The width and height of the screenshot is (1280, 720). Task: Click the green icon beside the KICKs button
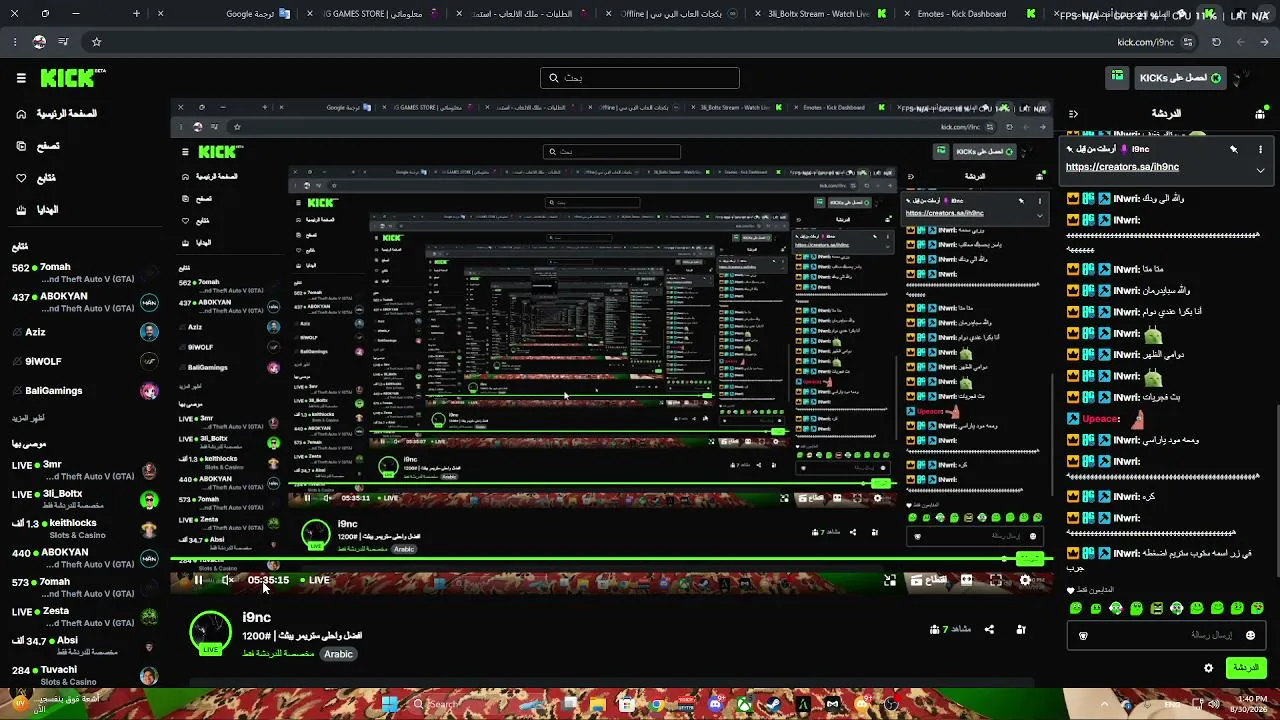1117,77
